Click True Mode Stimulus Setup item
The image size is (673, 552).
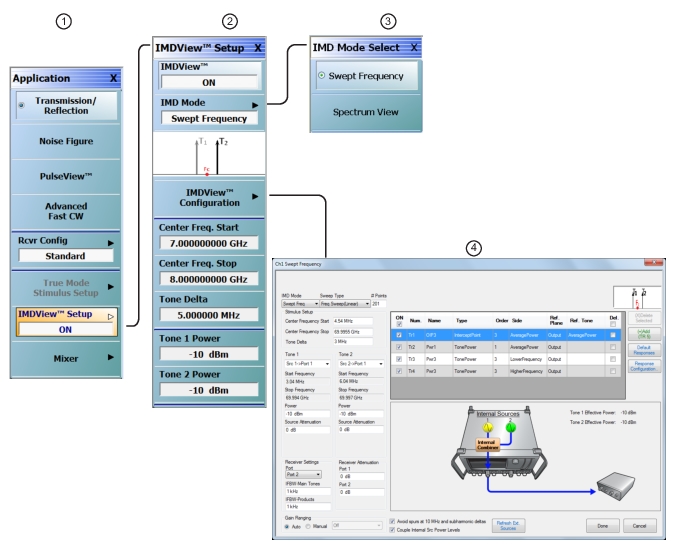coord(66,288)
